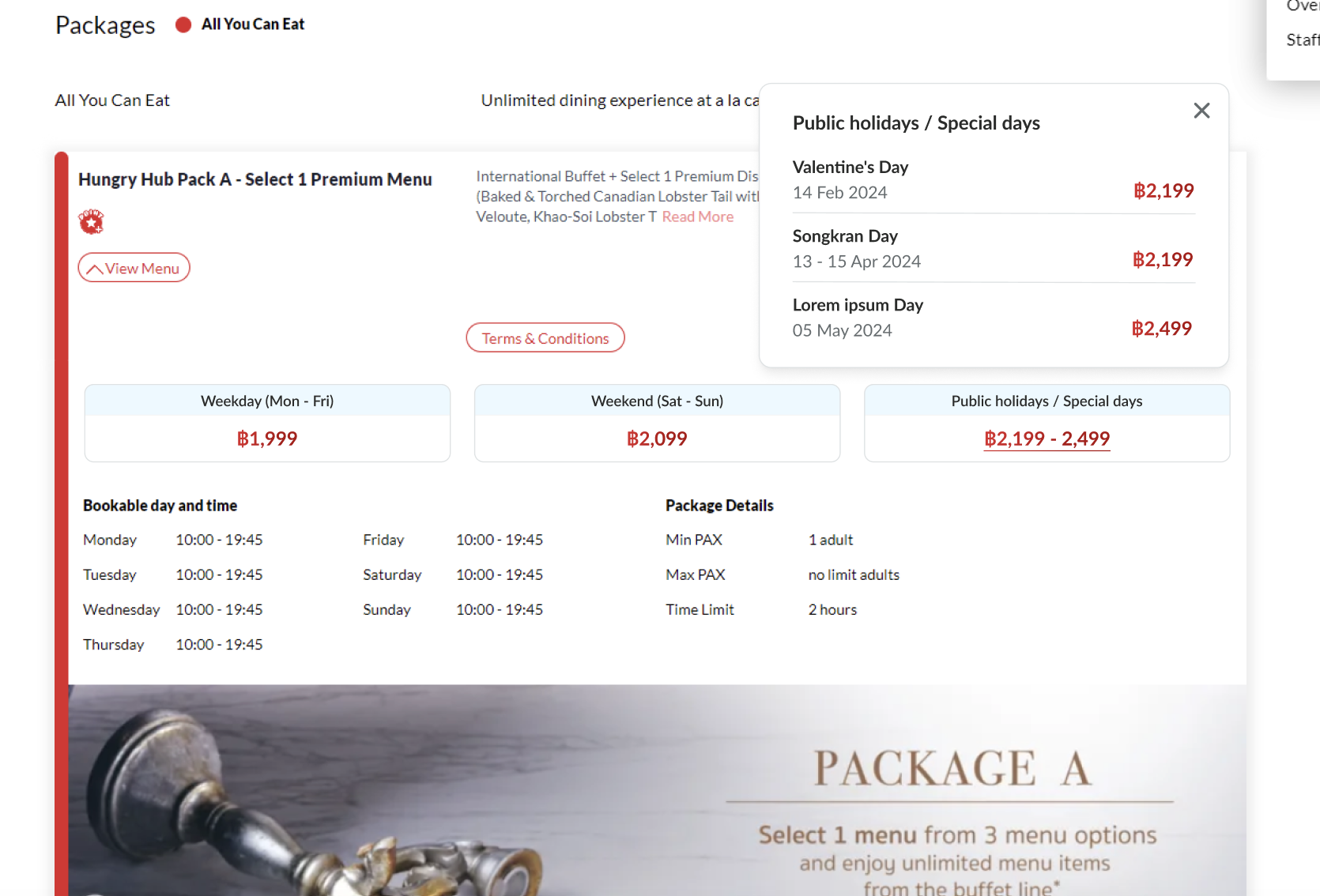1320x896 pixels.
Task: Open the Package A menu image
Action: 656,790
